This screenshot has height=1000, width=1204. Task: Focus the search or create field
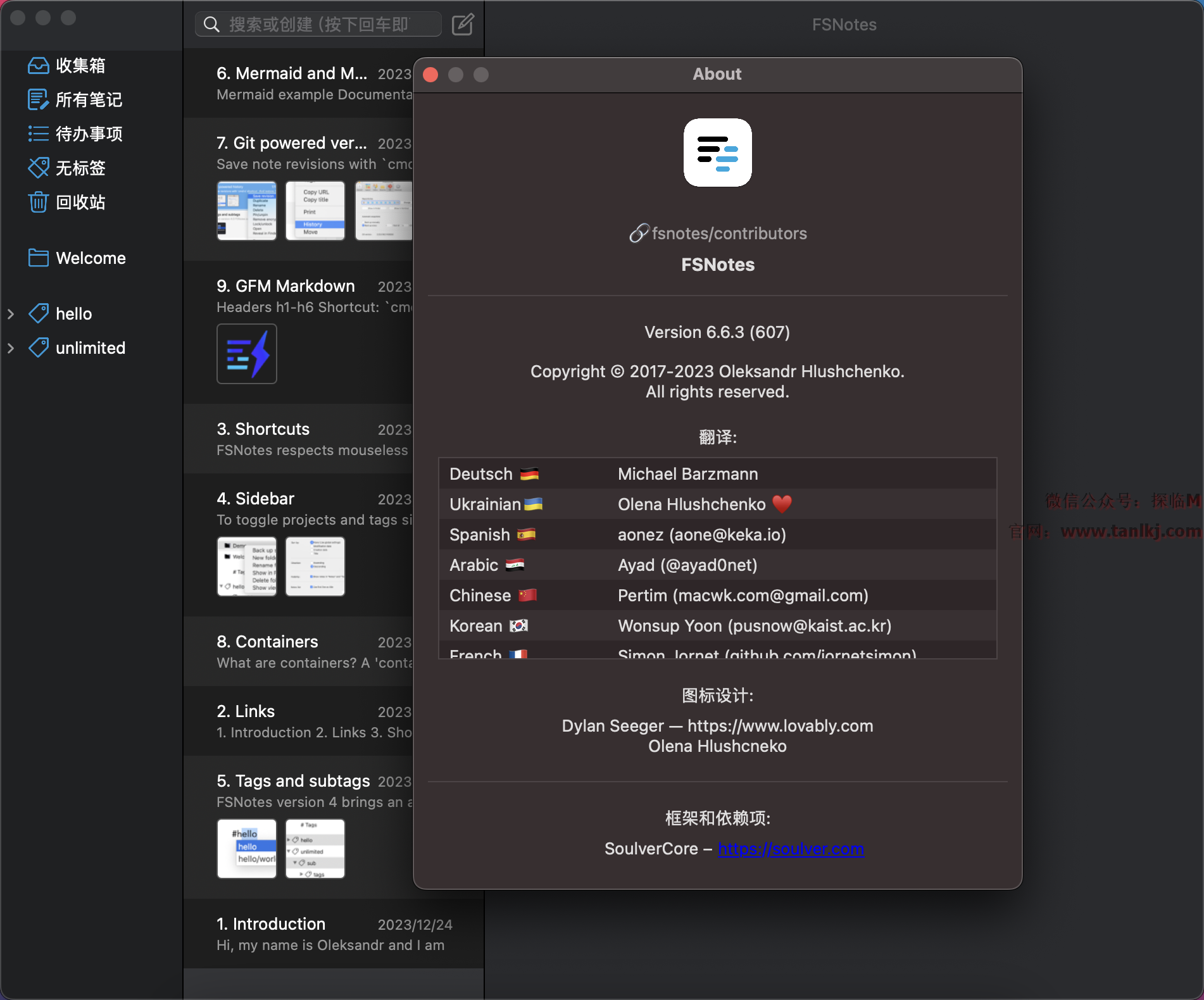(x=318, y=25)
